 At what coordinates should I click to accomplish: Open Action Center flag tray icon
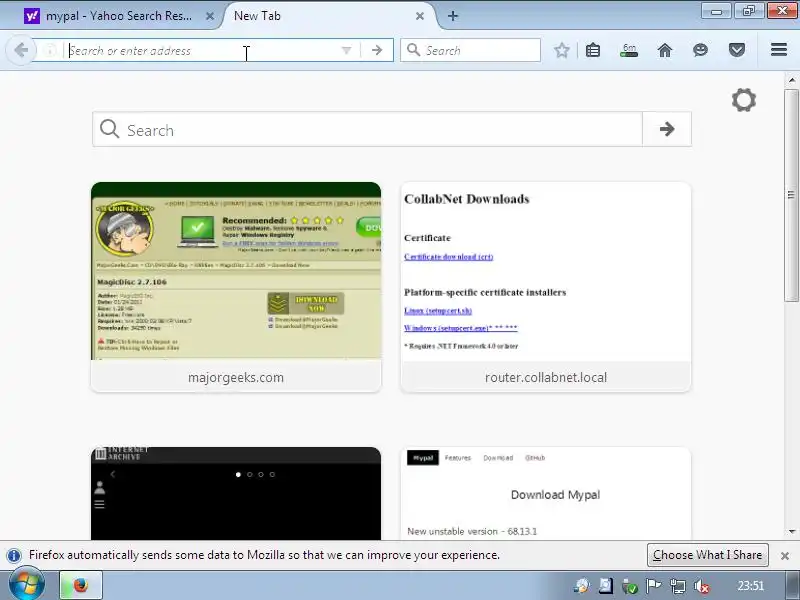(654, 586)
